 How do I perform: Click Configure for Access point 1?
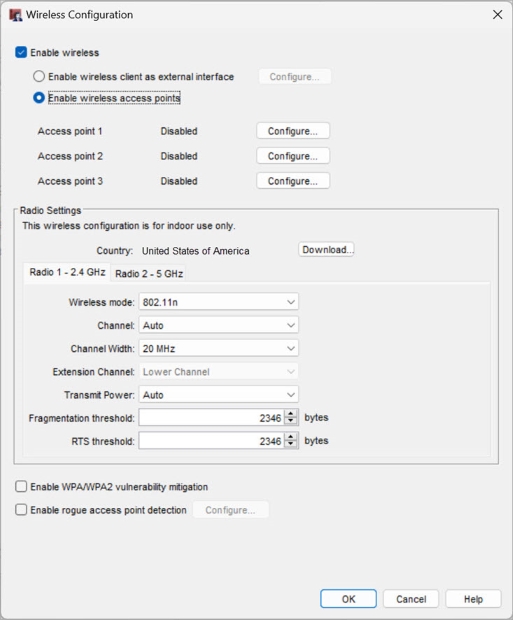point(293,131)
